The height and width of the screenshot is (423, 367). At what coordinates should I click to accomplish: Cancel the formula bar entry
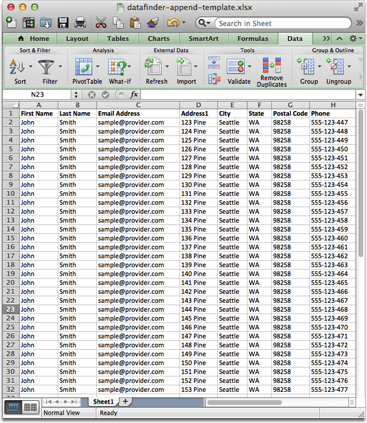point(92,95)
